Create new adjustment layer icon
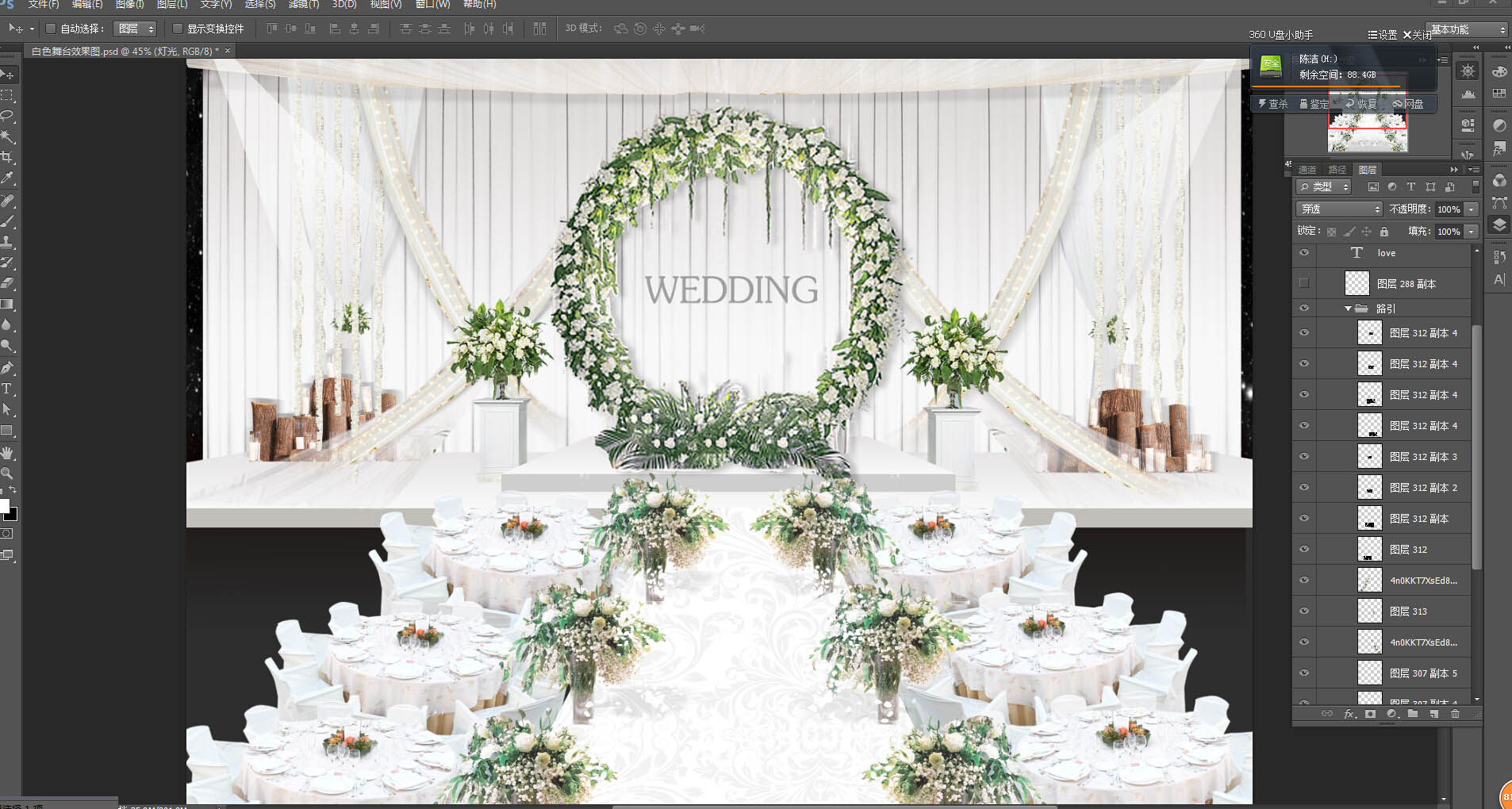This screenshot has width=1512, height=809. click(x=1391, y=714)
